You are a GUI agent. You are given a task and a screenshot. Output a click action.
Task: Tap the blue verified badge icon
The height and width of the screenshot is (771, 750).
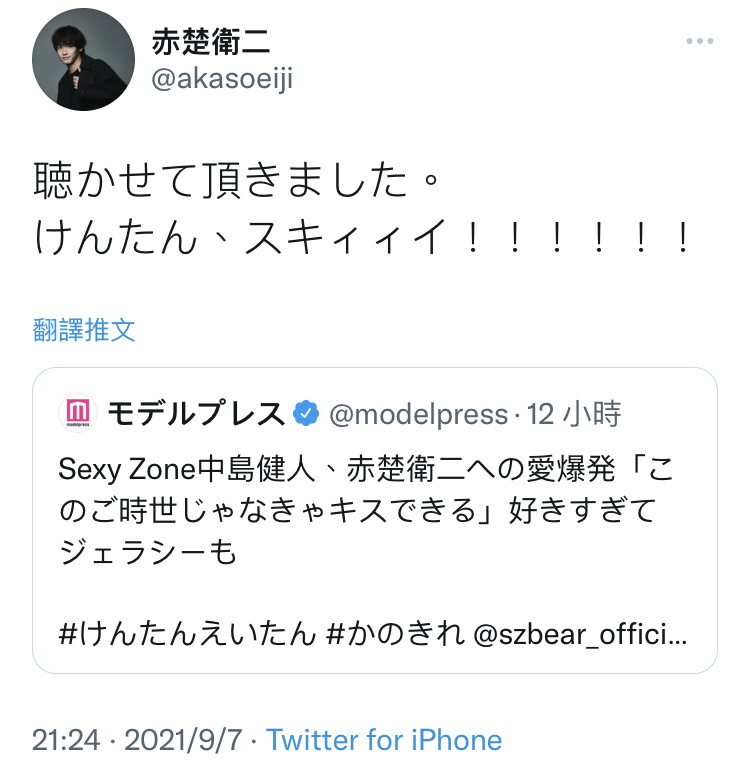point(306,413)
